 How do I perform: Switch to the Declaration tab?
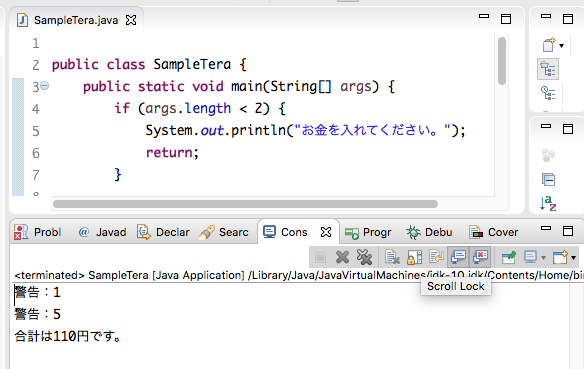point(164,232)
